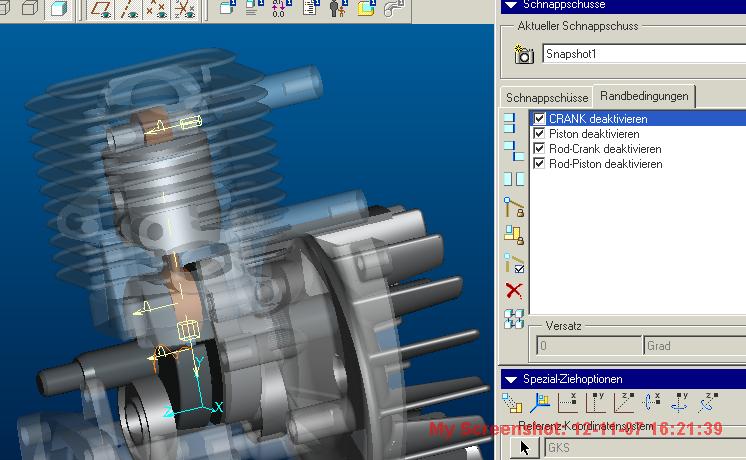Viewport: 746px width, 460px height.
Task: Select the X-axis translation drag option
Action: coord(568,403)
